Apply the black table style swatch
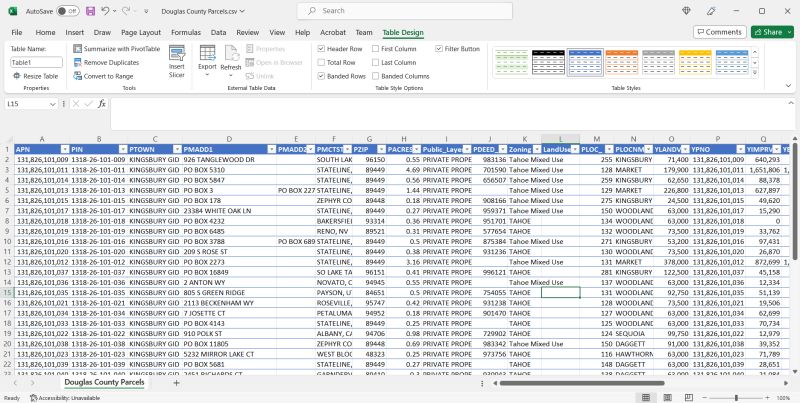Image resolution: width=800 pixels, height=403 pixels. (548, 62)
